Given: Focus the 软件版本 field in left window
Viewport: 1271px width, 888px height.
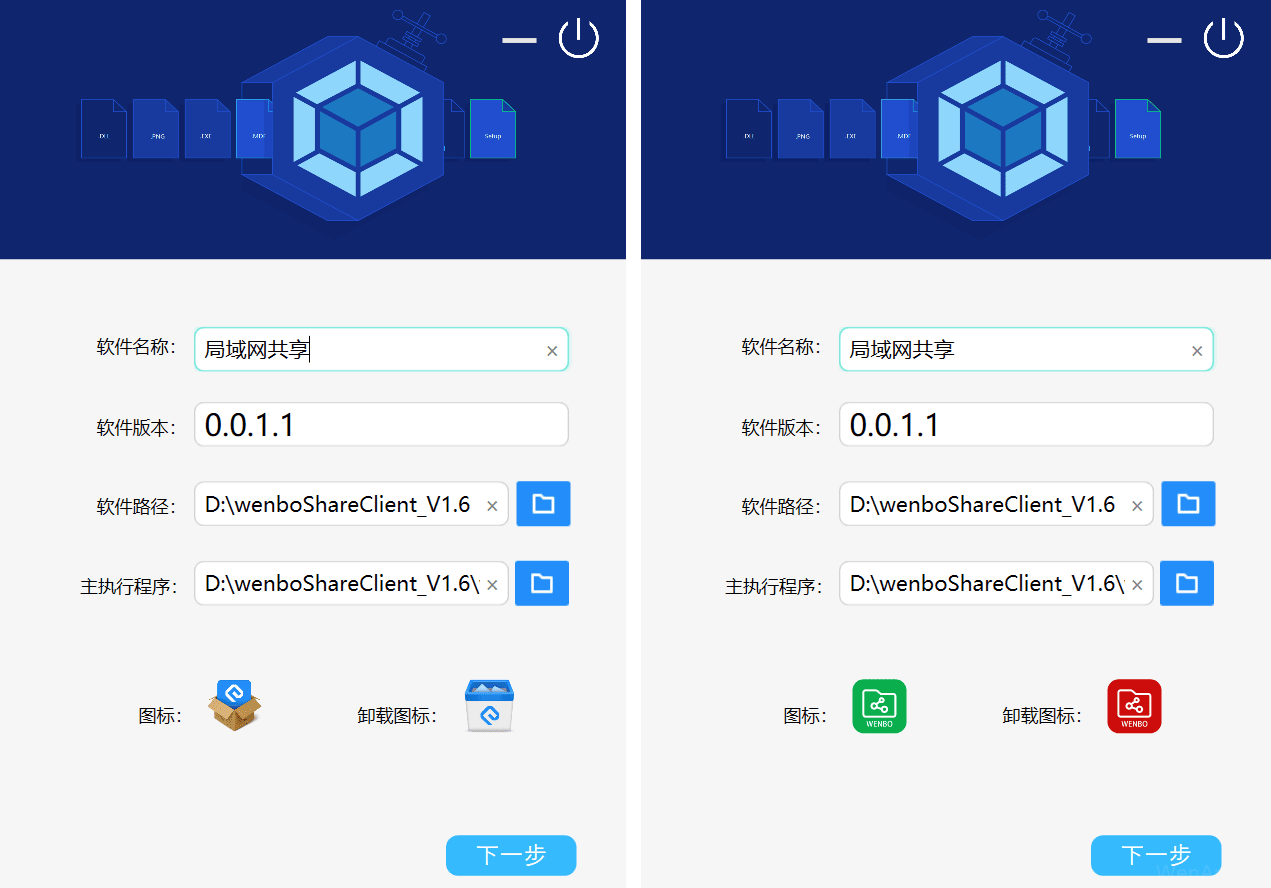Looking at the screenshot, I should (380, 425).
